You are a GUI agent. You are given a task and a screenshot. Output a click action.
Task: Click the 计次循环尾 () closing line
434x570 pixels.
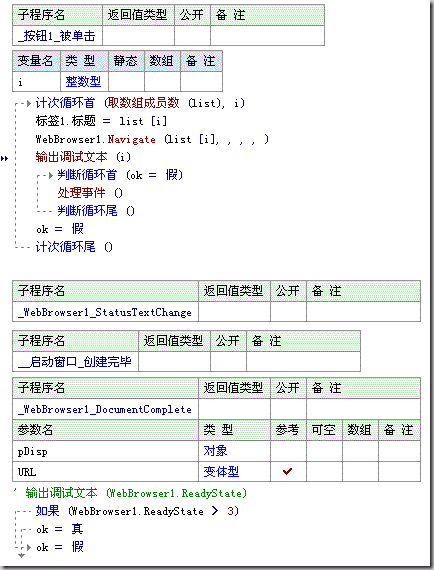[x=74, y=247]
